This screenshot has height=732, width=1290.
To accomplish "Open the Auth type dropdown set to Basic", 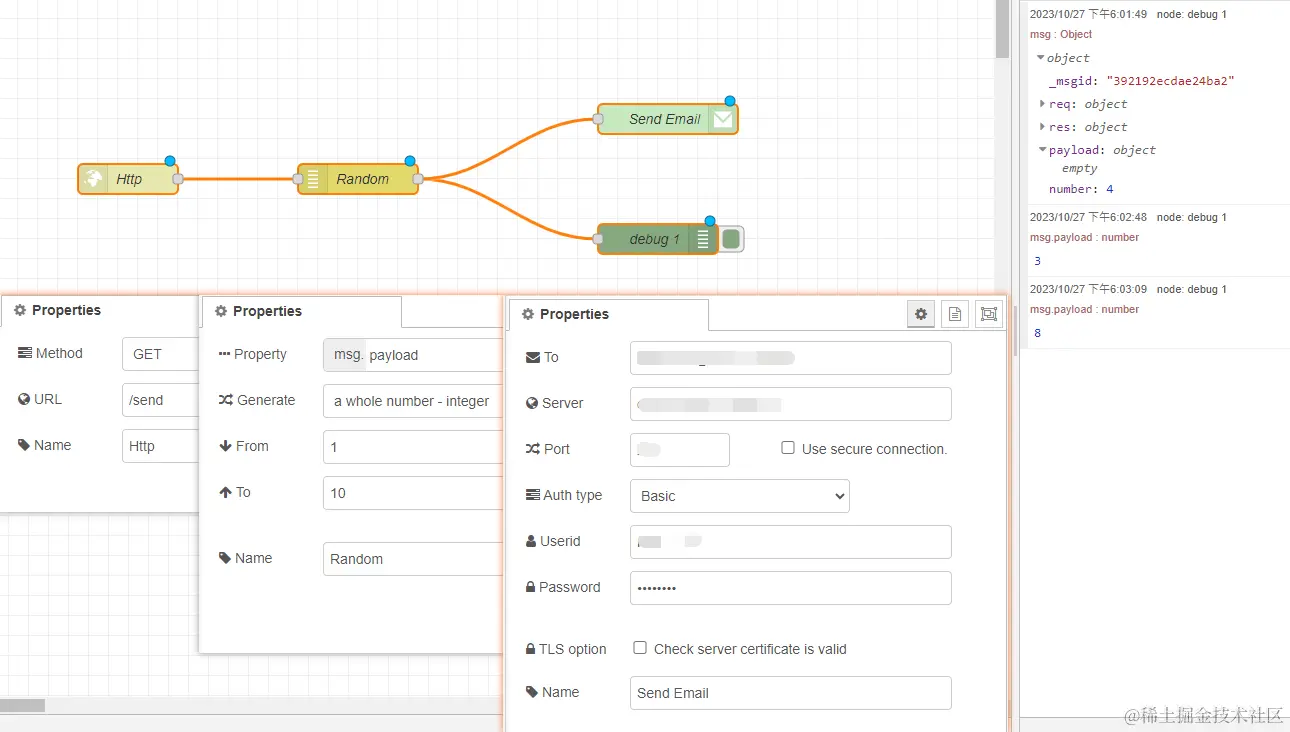I will coord(740,496).
